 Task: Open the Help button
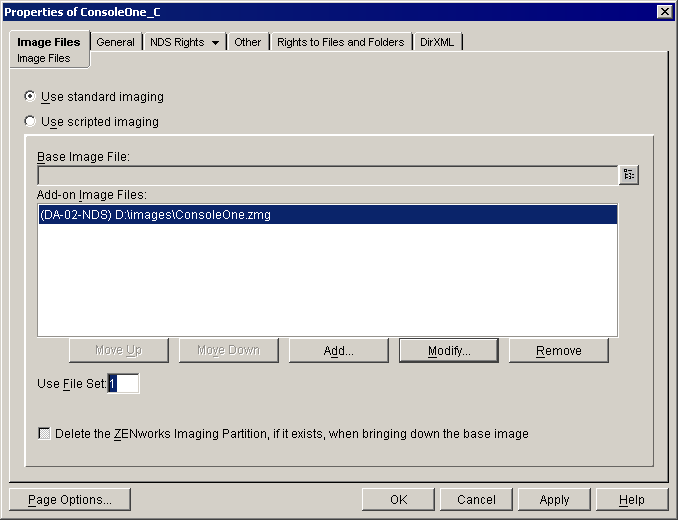pyautogui.click(x=632, y=500)
